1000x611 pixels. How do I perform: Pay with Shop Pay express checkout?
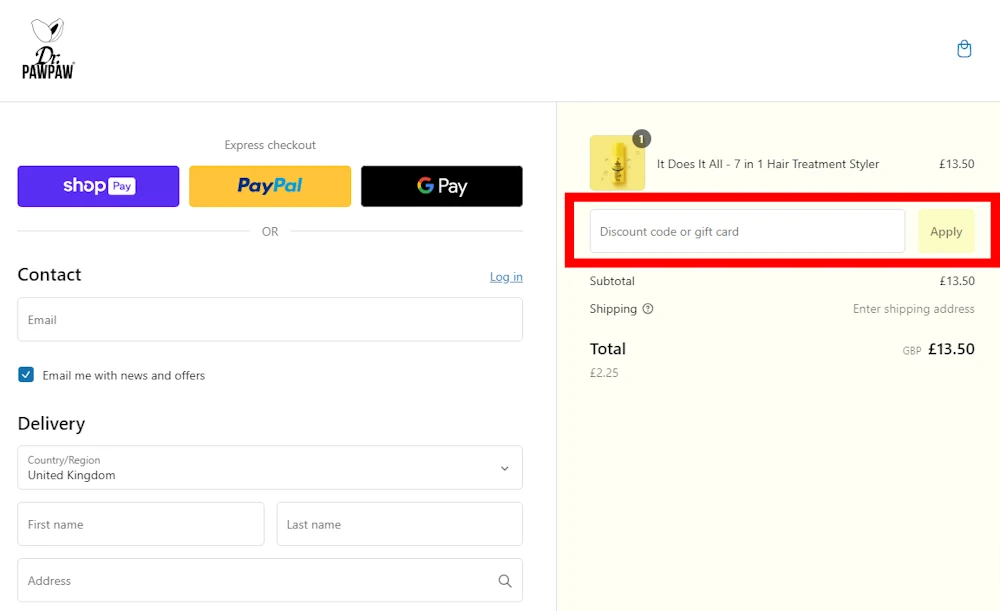(x=98, y=186)
